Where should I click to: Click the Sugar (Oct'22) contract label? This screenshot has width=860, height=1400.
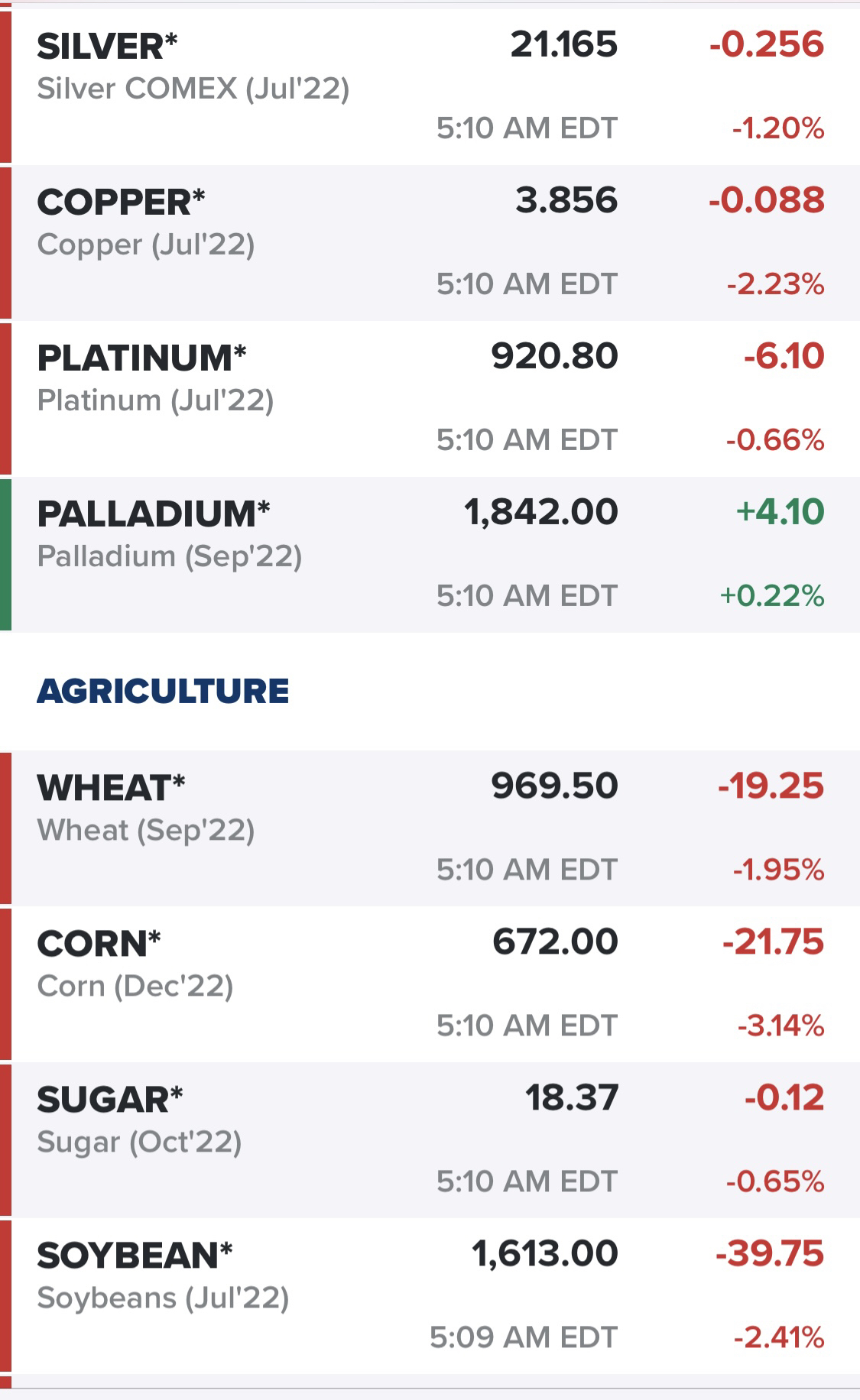pos(139,1142)
